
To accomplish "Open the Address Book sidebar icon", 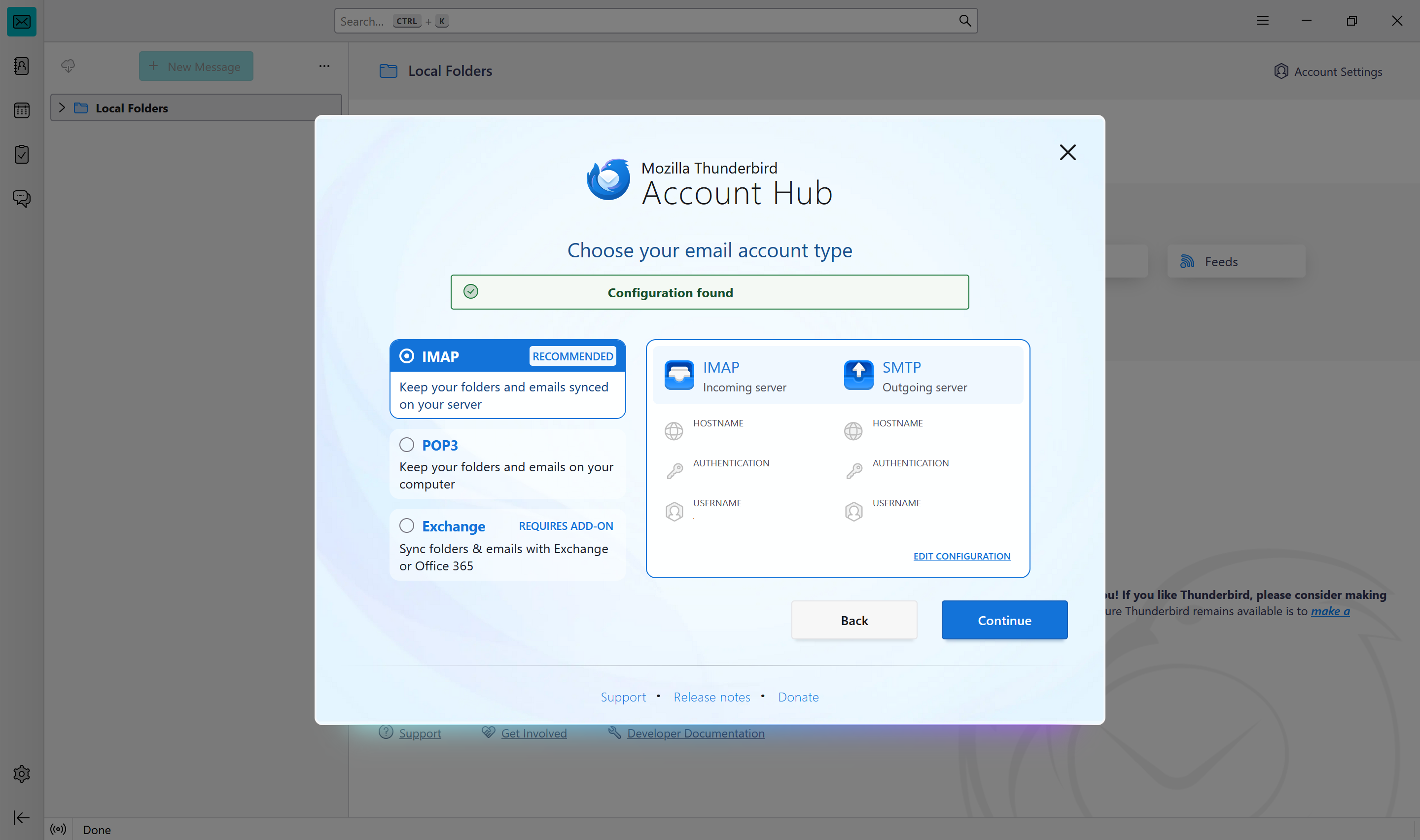I will pyautogui.click(x=22, y=66).
